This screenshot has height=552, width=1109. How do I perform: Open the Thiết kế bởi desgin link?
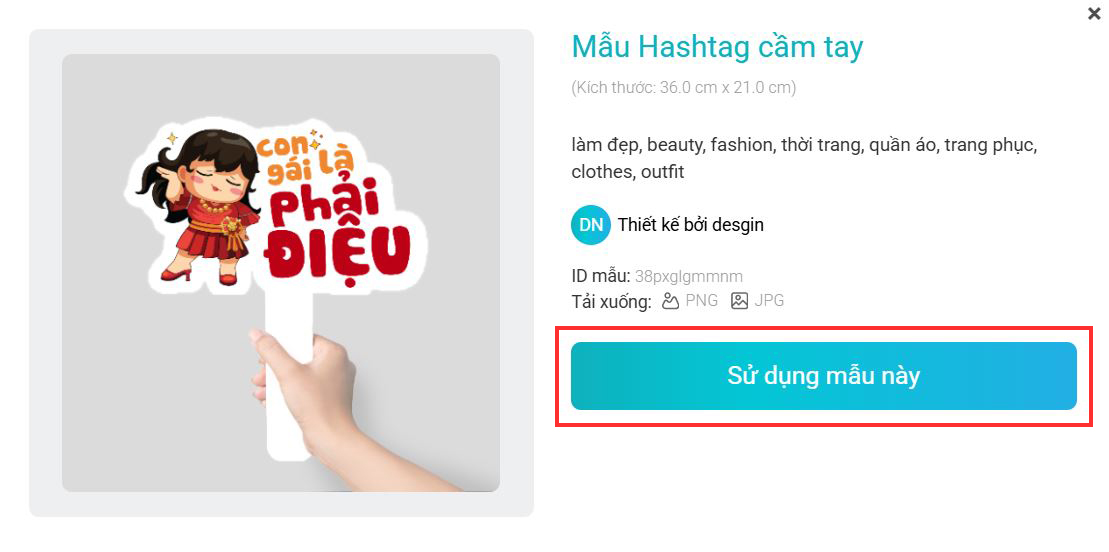tap(690, 225)
